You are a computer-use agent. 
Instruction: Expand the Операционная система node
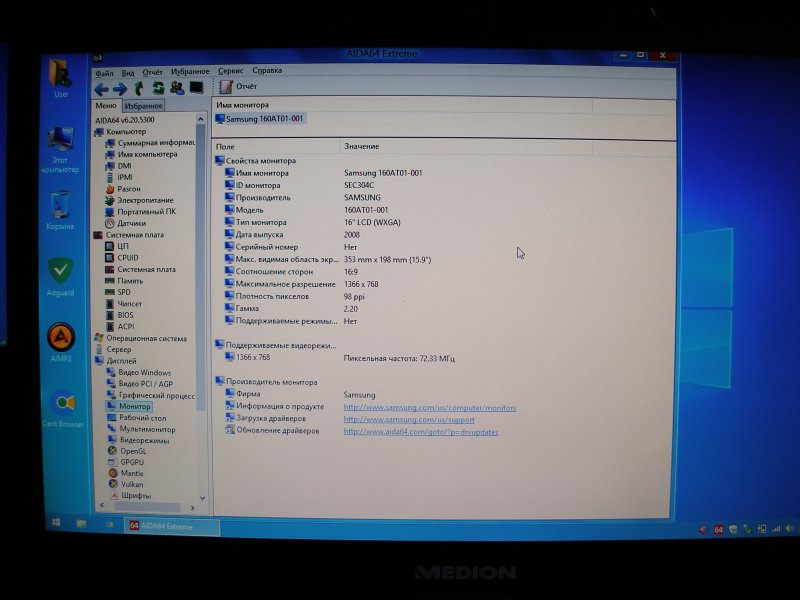click(x=98, y=338)
